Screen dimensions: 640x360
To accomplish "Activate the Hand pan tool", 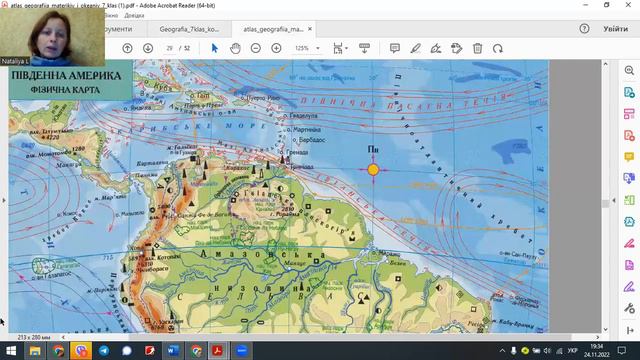I will [235, 48].
